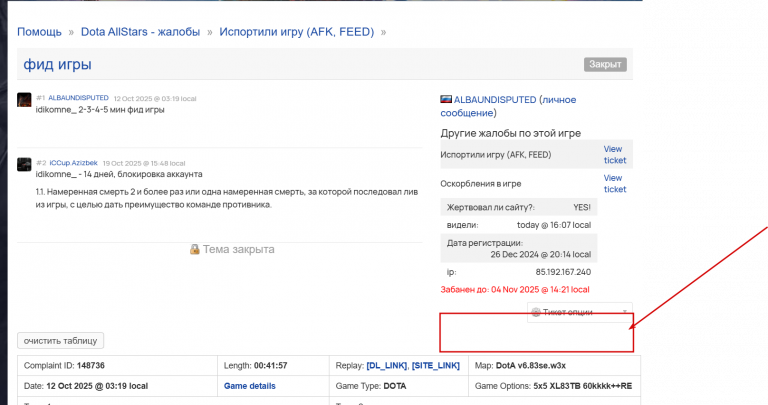Select the Complaint ID 148736 text

[64, 365]
